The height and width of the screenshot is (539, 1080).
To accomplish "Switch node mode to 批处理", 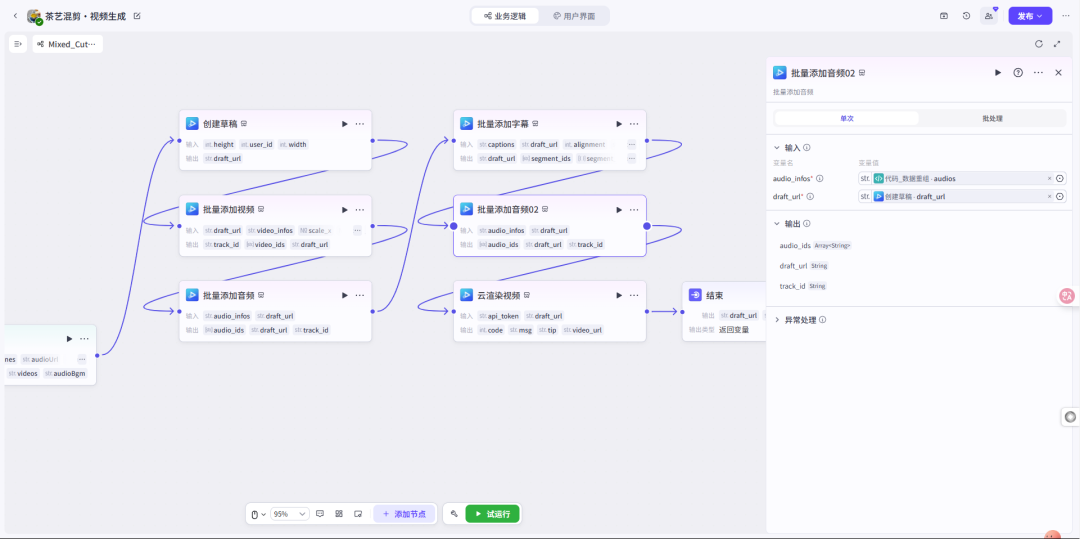I will pos(992,118).
